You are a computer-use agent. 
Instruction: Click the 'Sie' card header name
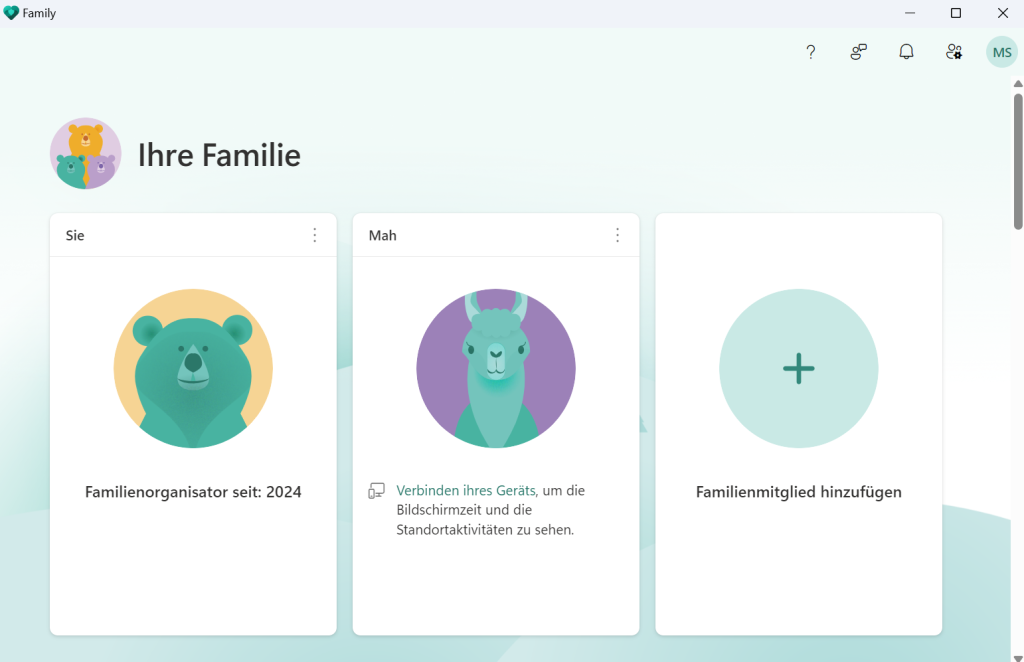pyautogui.click(x=75, y=236)
